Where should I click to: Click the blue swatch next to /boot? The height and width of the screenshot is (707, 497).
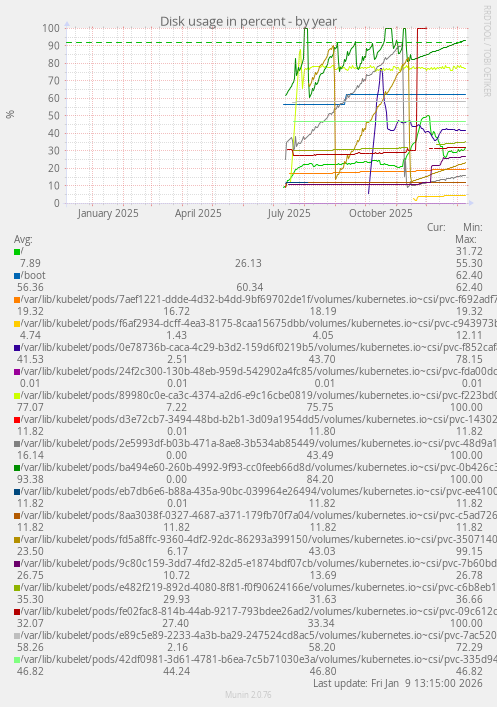pos(17,275)
